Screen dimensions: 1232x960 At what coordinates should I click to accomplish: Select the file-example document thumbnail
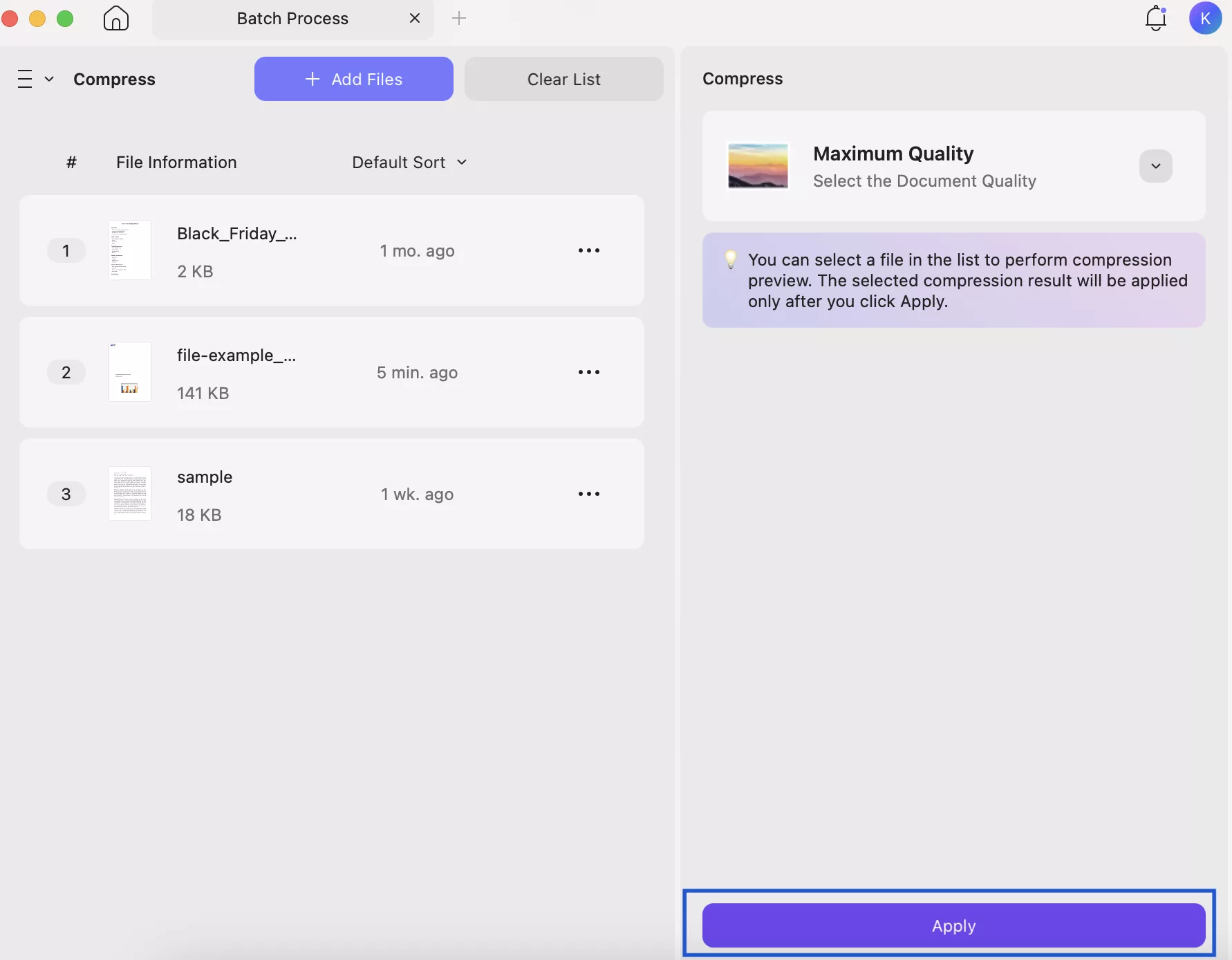pyautogui.click(x=130, y=372)
